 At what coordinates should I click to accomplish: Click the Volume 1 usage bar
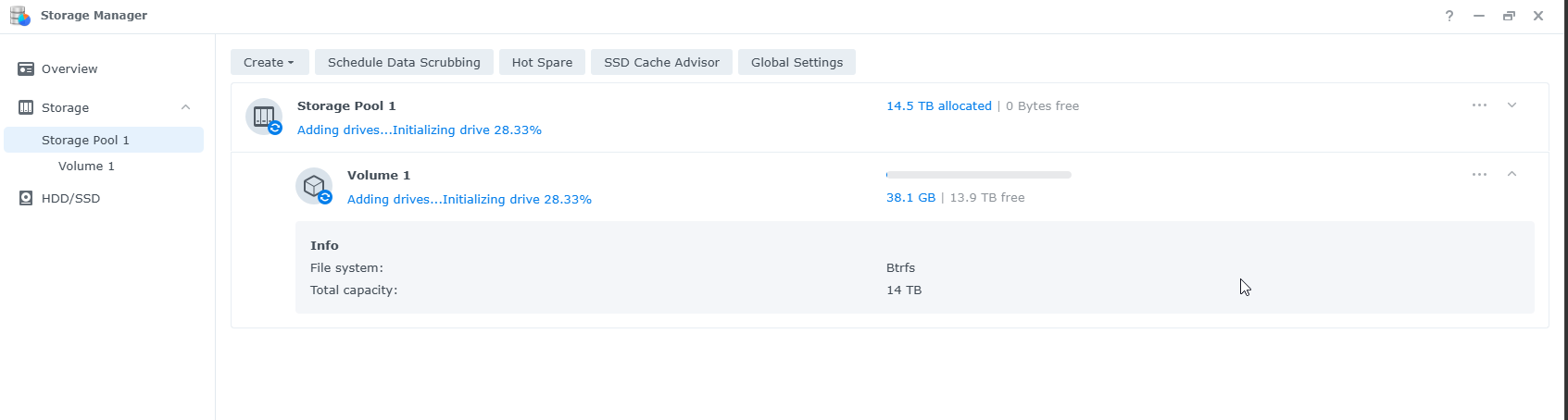click(x=979, y=174)
